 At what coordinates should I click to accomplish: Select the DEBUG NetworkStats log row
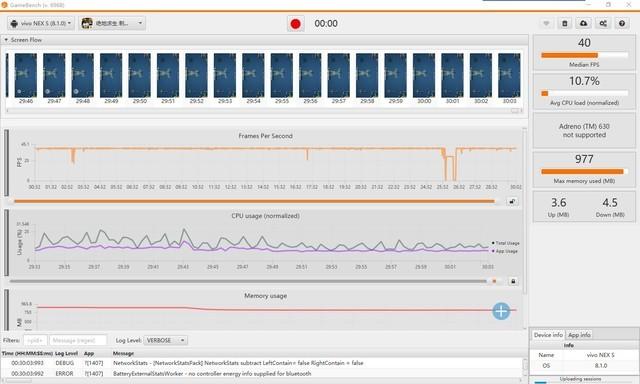click(x=262, y=363)
